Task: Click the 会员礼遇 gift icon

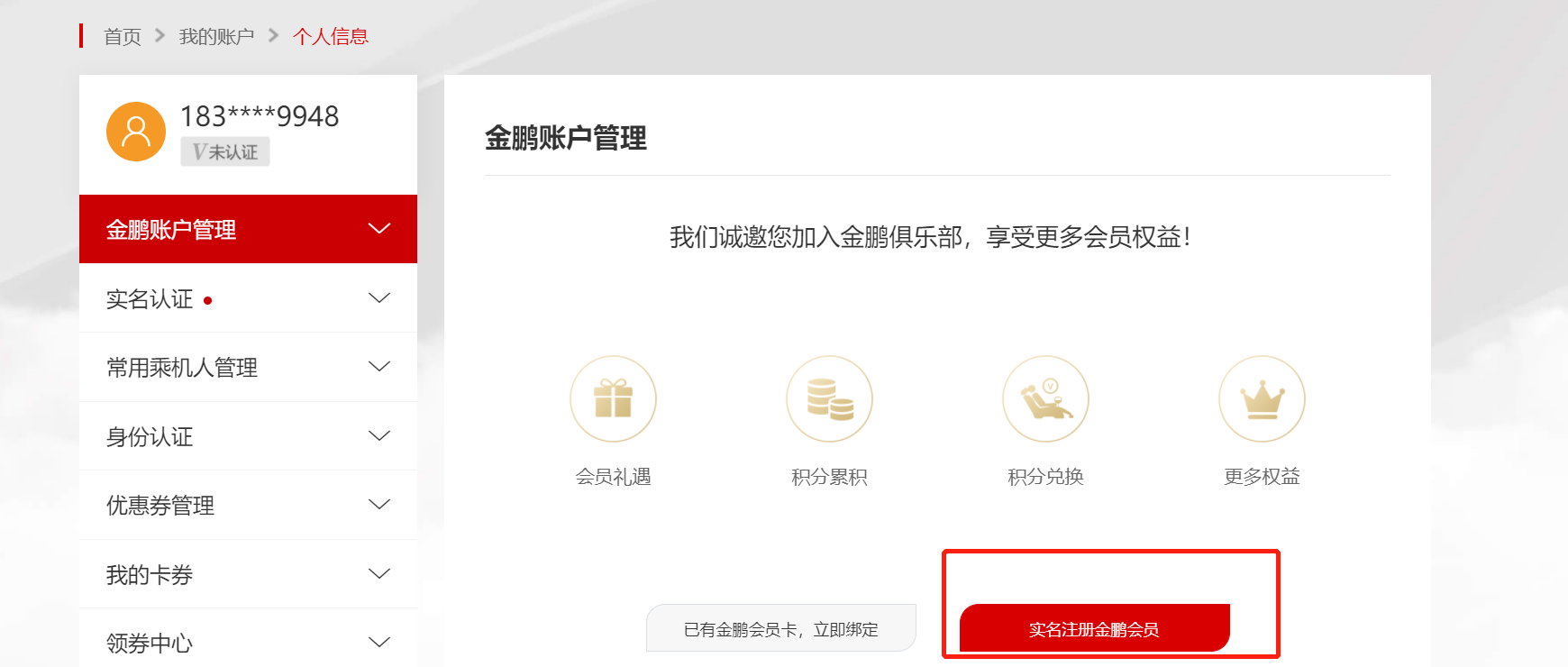Action: point(613,398)
